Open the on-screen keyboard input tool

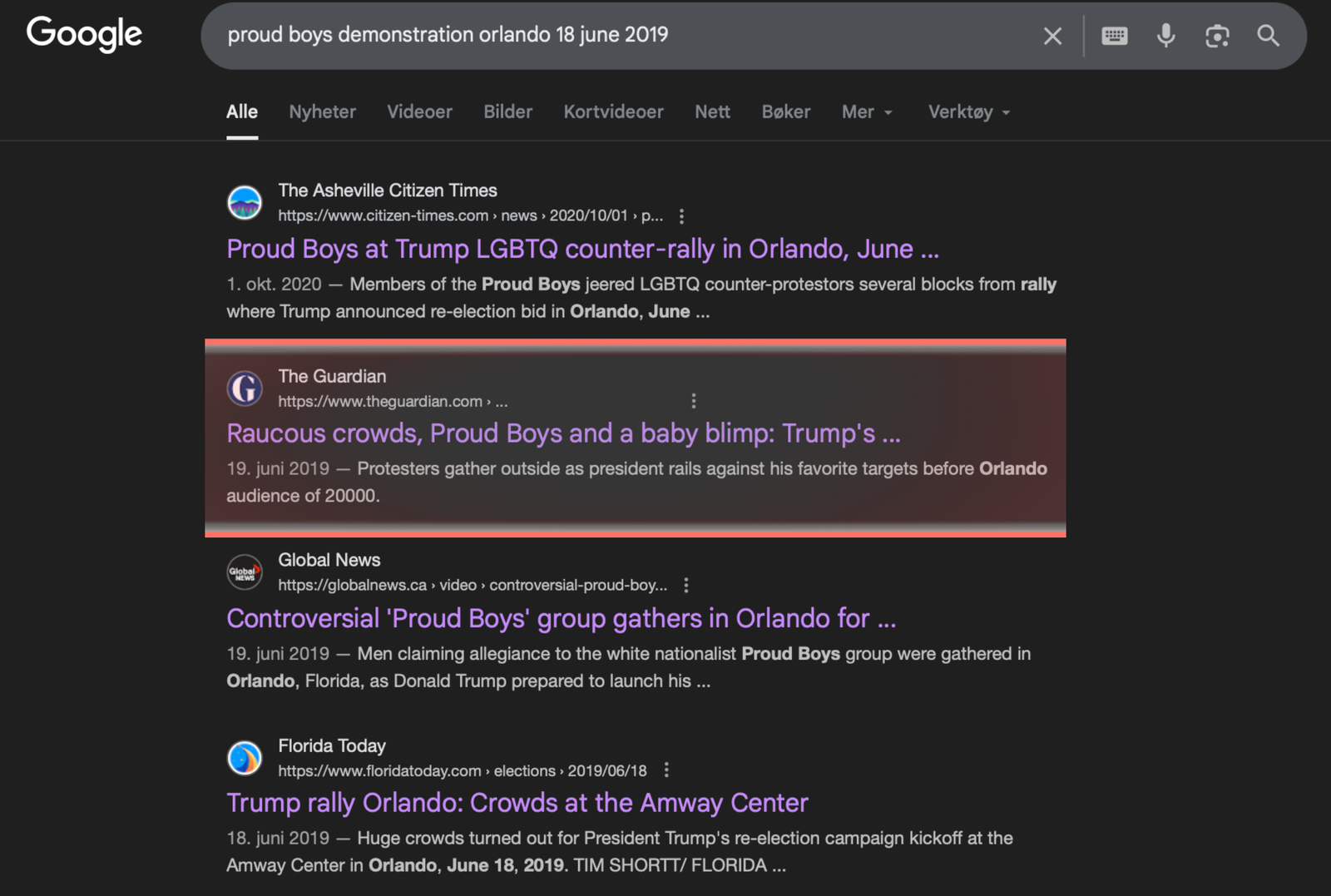pyautogui.click(x=1114, y=36)
